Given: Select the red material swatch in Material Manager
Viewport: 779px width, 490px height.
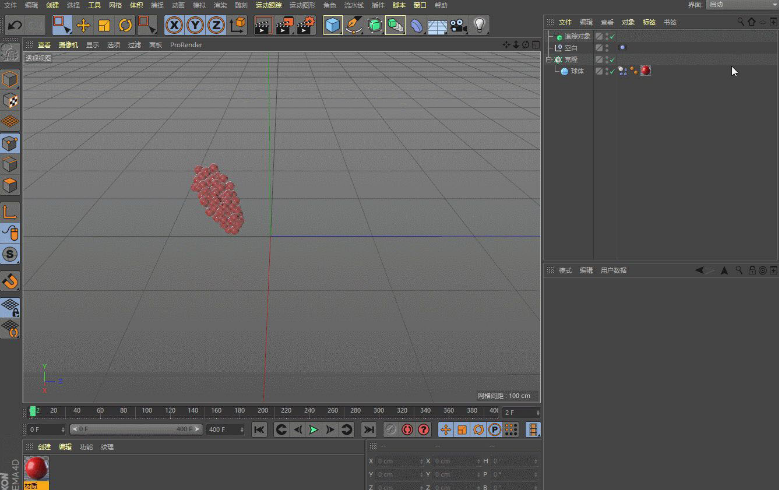Looking at the screenshot, I should point(37,469).
